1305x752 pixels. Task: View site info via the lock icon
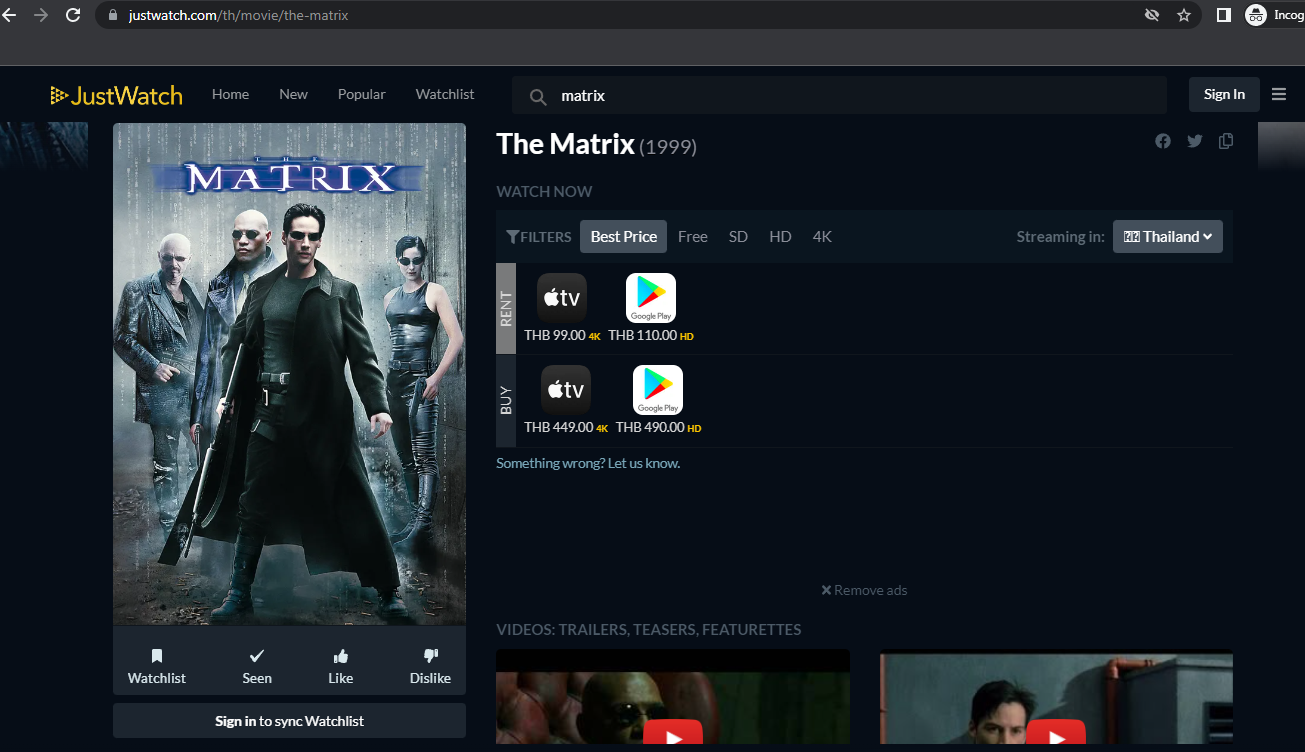coord(111,15)
